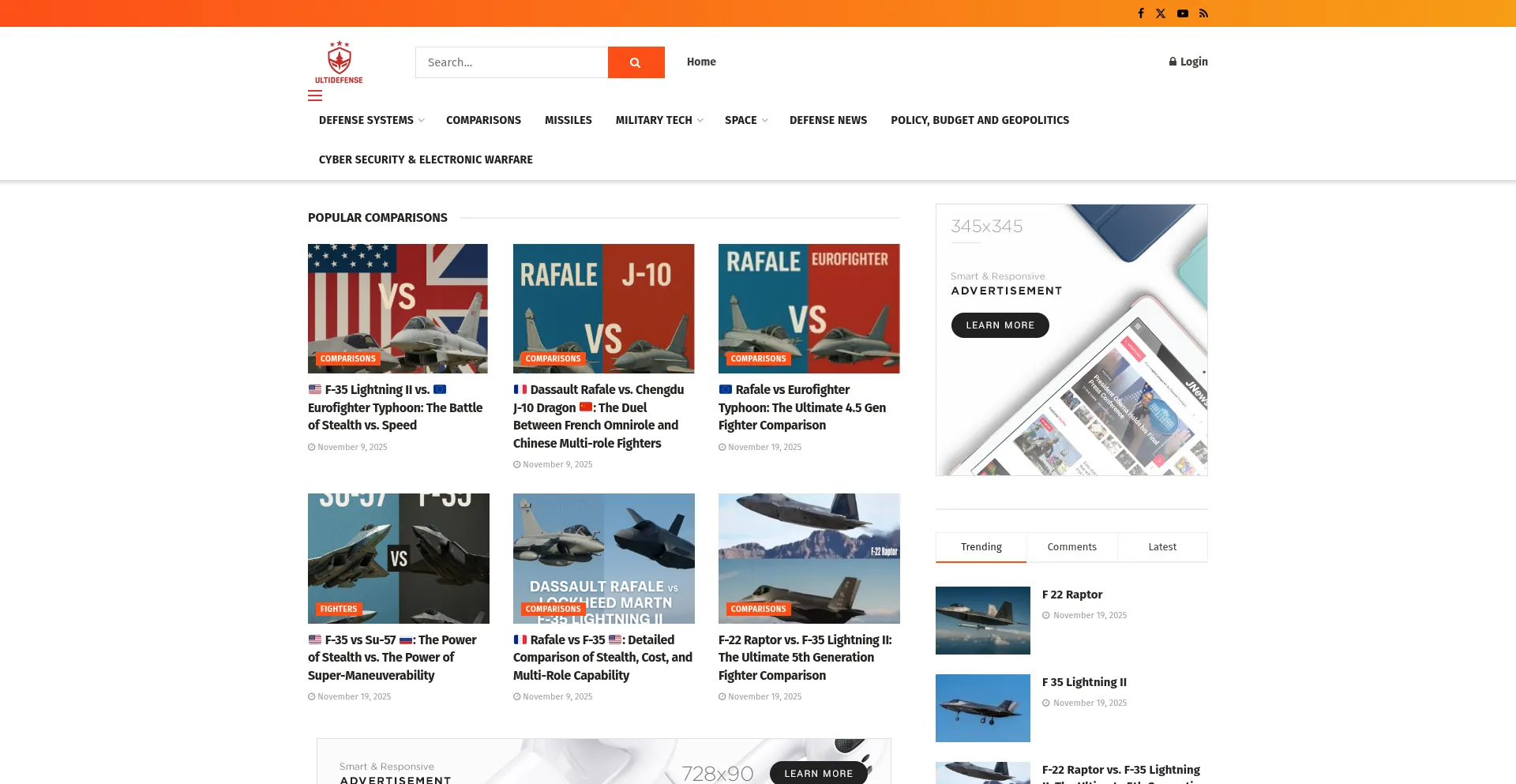1516x784 pixels.
Task: Read F-22 Raptor vs. F-35 Lightning II article
Action: pyautogui.click(x=805, y=658)
